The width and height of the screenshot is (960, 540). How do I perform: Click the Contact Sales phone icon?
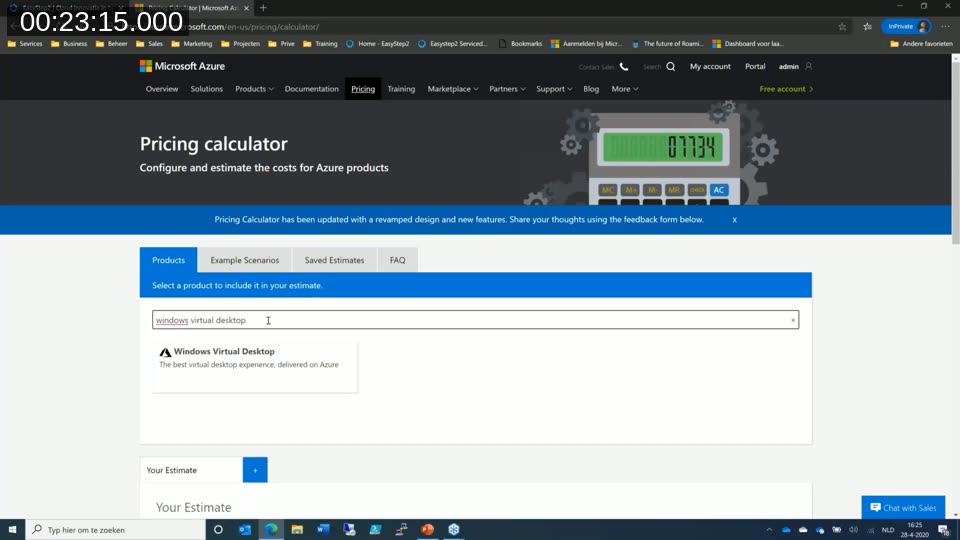click(x=624, y=67)
